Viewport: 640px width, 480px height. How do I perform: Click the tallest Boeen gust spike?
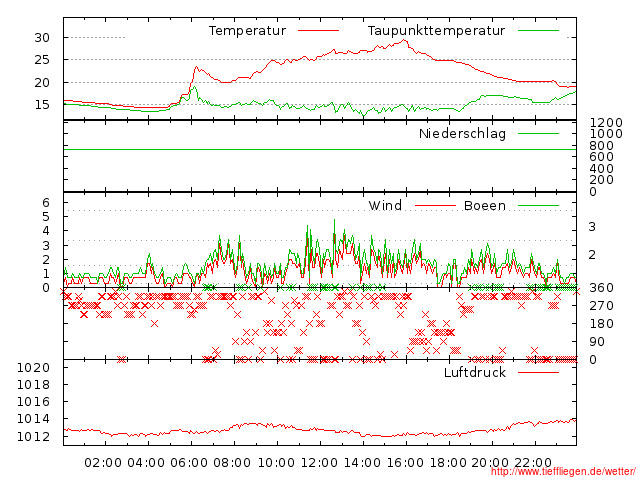coord(335,222)
